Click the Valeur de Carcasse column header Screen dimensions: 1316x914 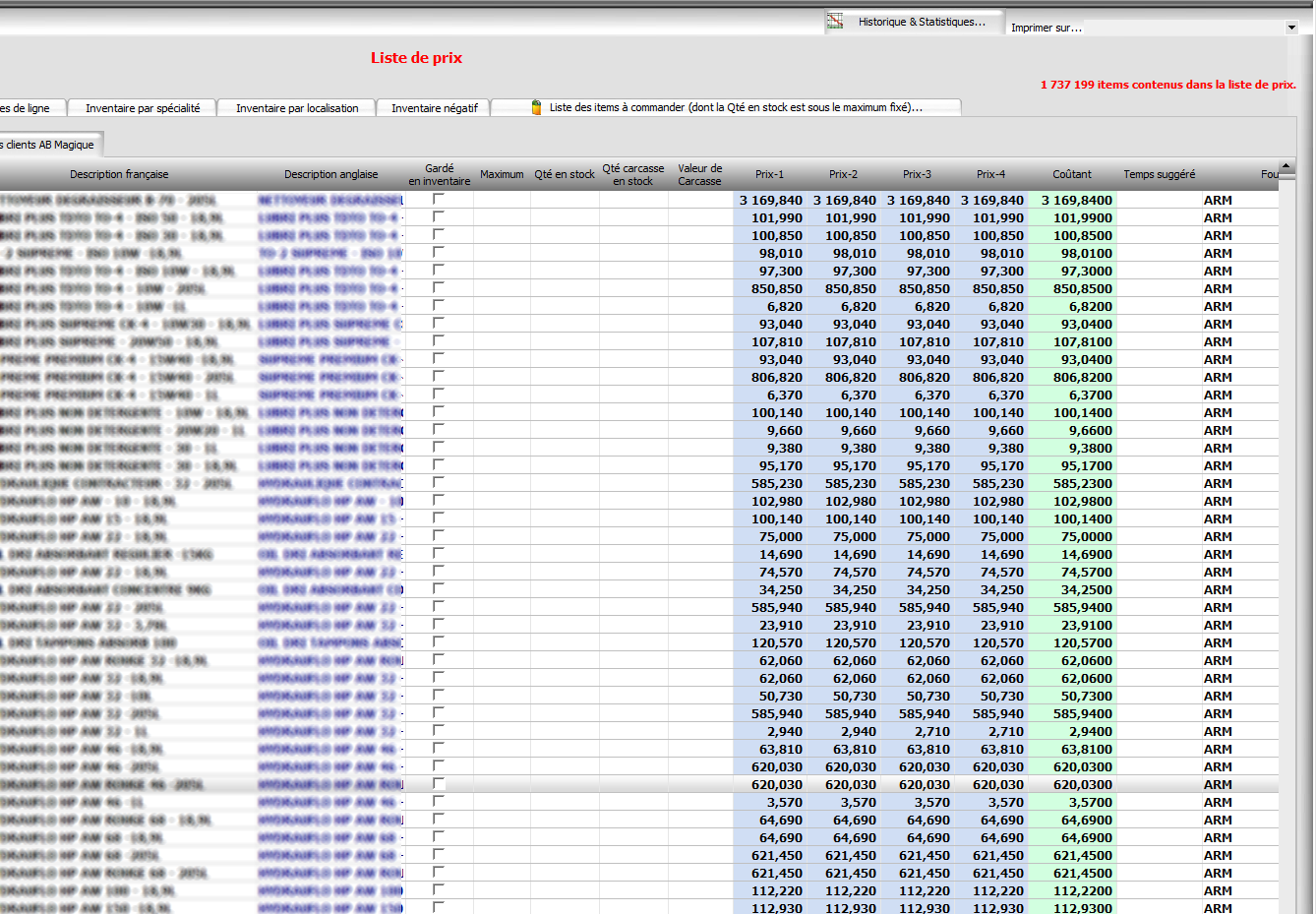point(699,174)
